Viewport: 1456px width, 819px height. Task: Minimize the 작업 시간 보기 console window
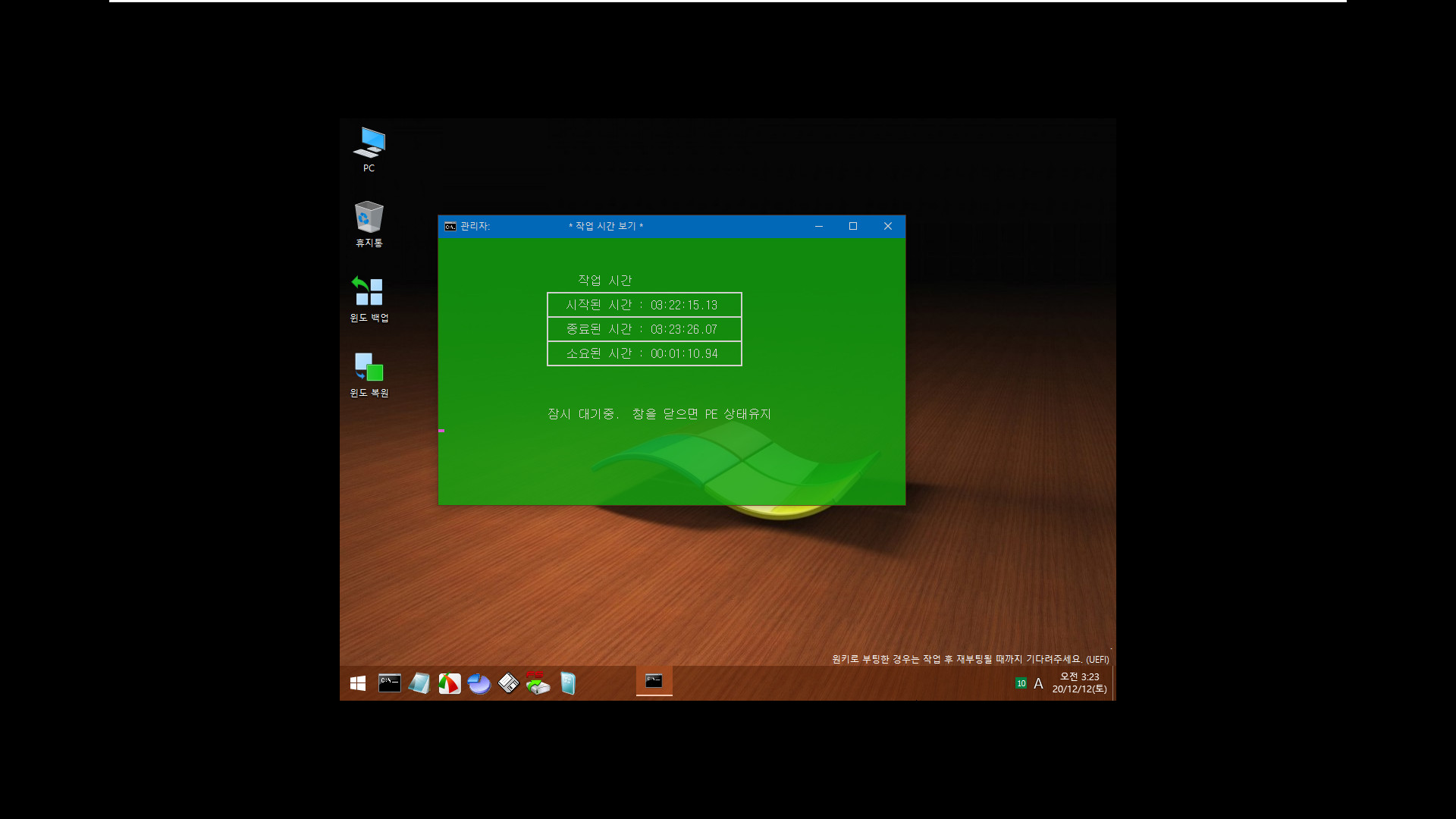(x=819, y=226)
